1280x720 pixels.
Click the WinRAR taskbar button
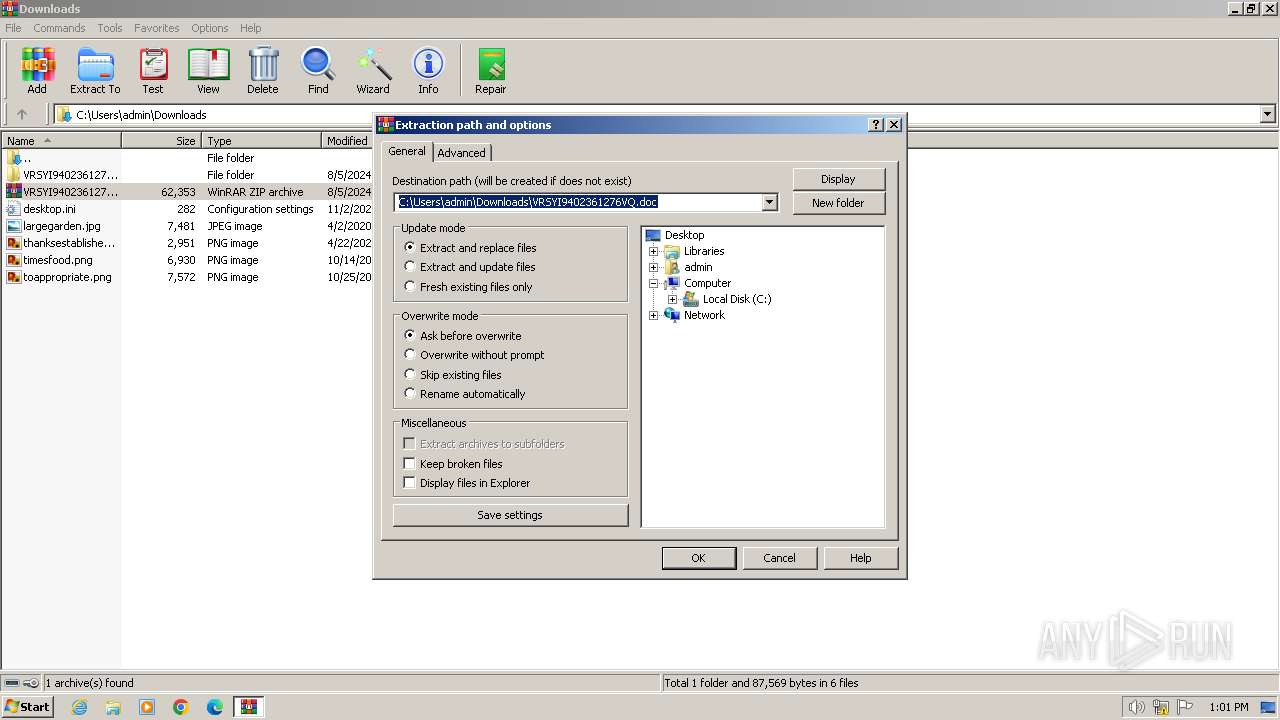pos(249,707)
